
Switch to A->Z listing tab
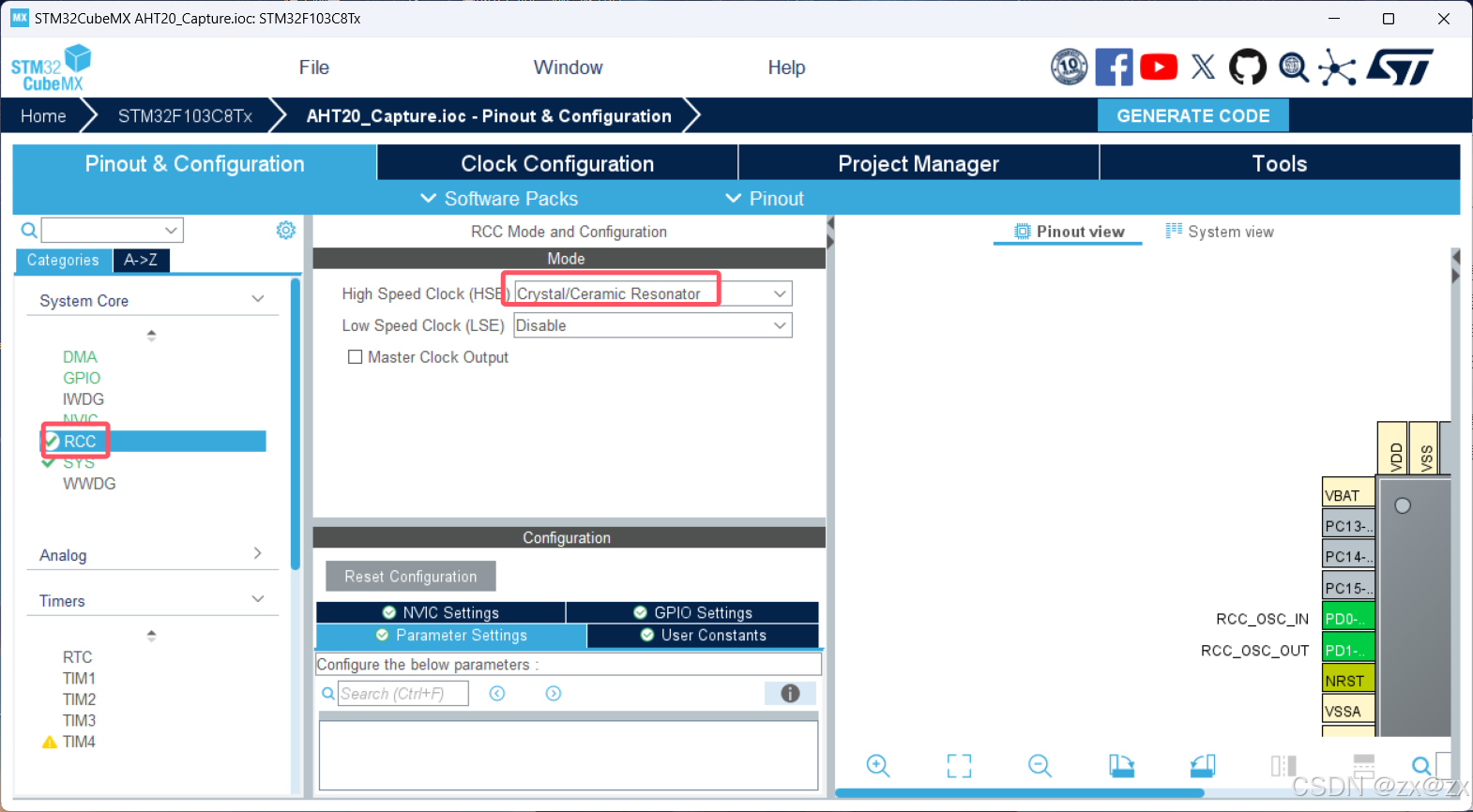141,260
